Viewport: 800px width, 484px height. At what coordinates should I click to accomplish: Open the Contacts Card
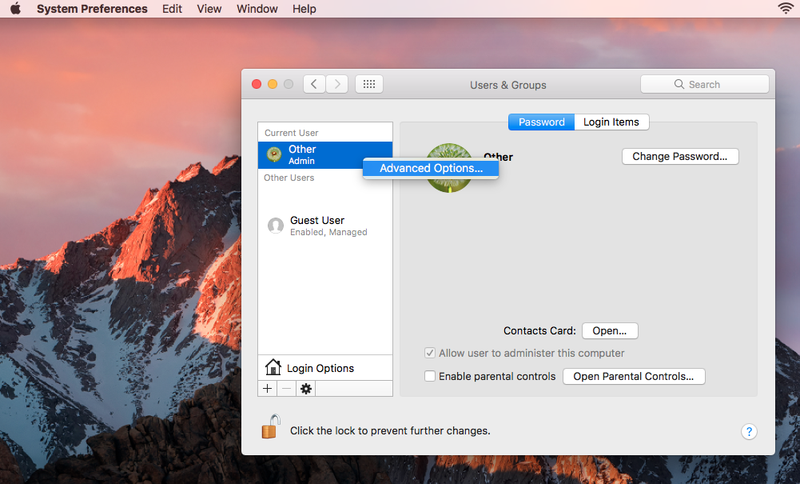[610, 330]
